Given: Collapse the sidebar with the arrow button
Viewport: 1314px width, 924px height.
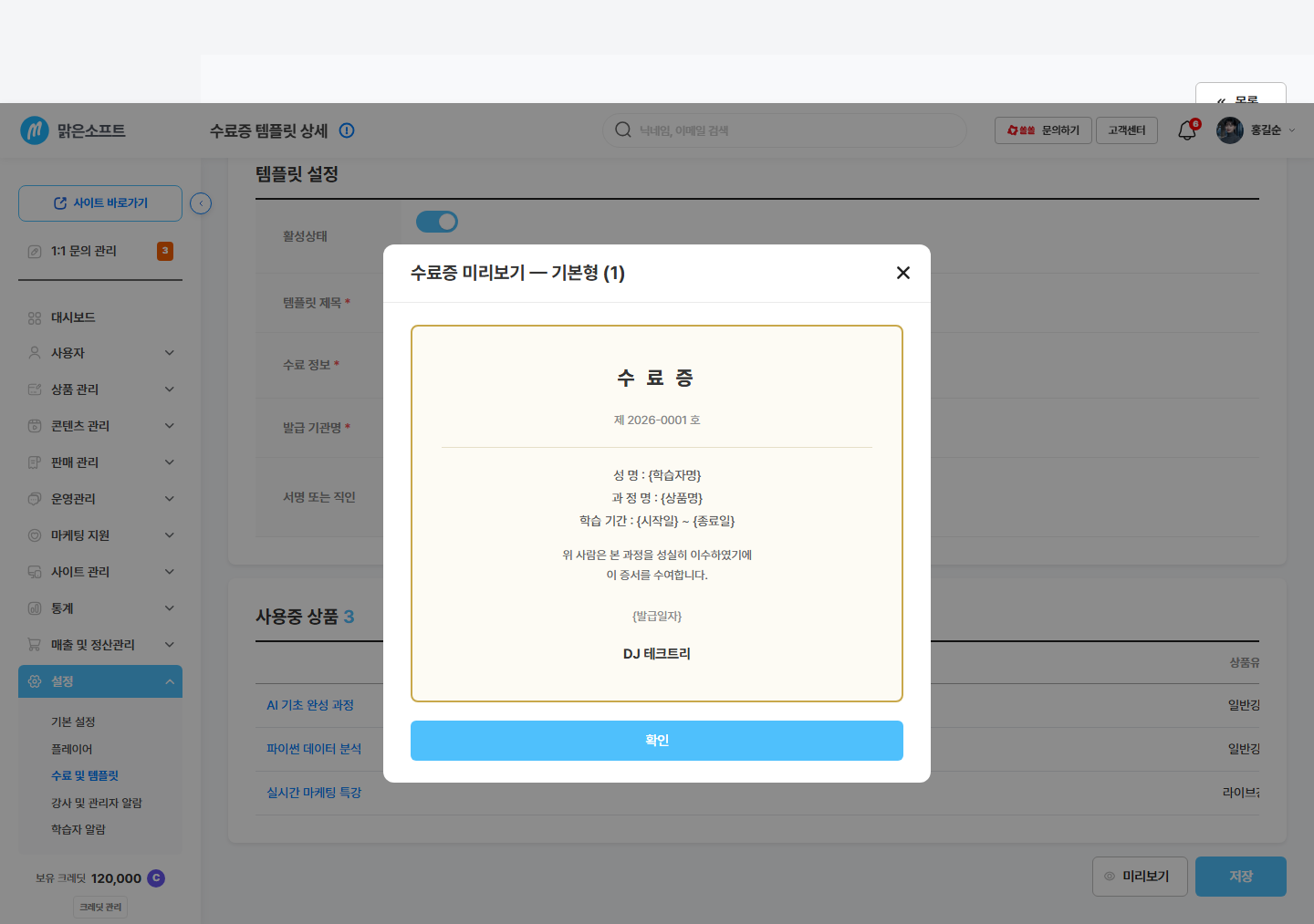Looking at the screenshot, I should [201, 203].
